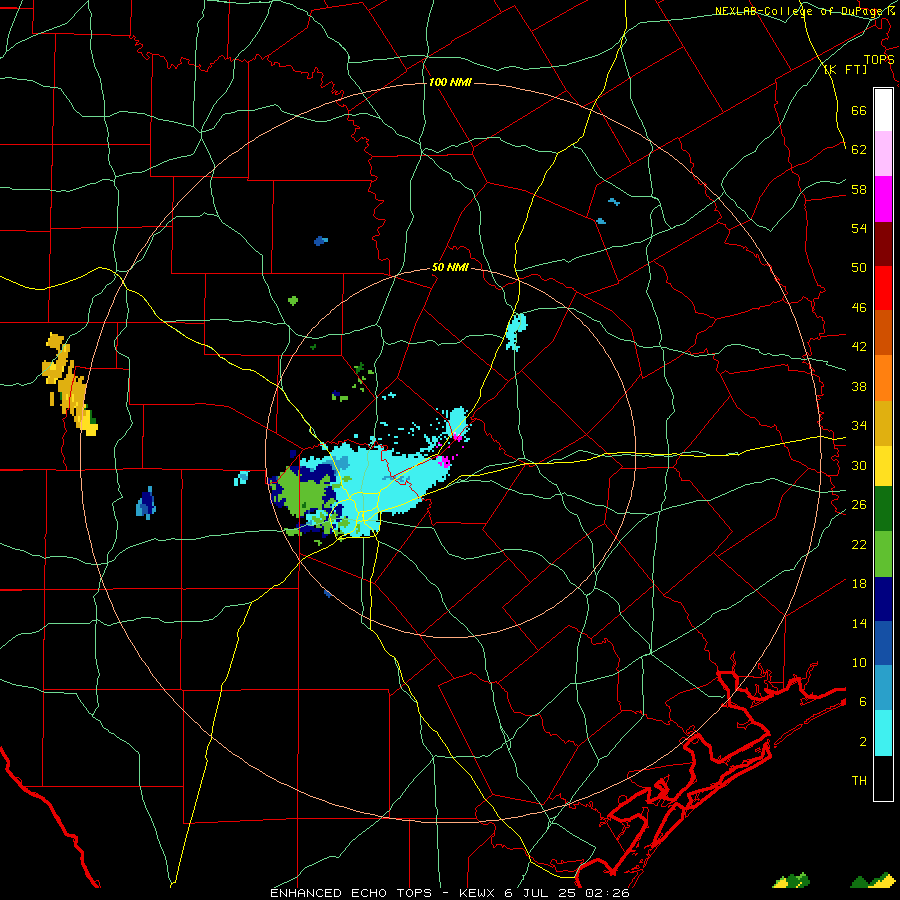Select the light pink legend swatch
Viewport: 900px width, 900px height.
point(883,154)
